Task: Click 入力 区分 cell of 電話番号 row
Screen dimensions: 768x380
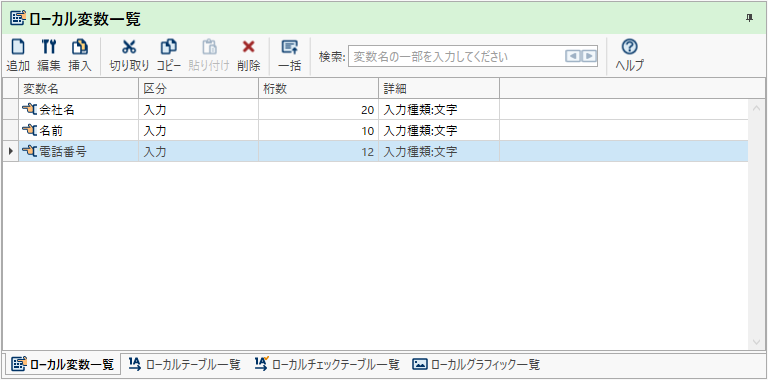Action: (198, 152)
